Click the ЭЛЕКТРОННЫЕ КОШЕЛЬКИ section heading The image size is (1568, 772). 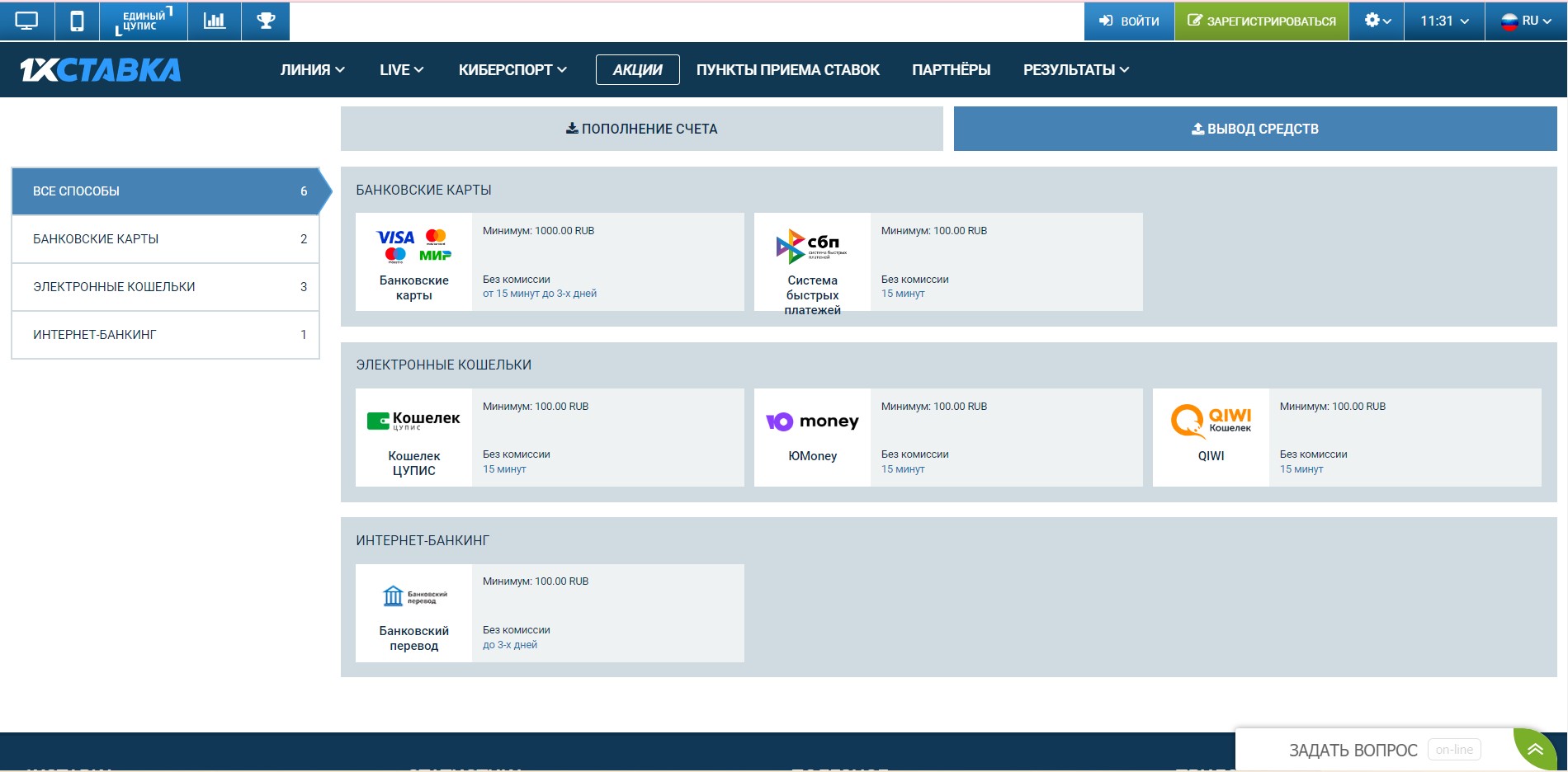[x=444, y=365]
